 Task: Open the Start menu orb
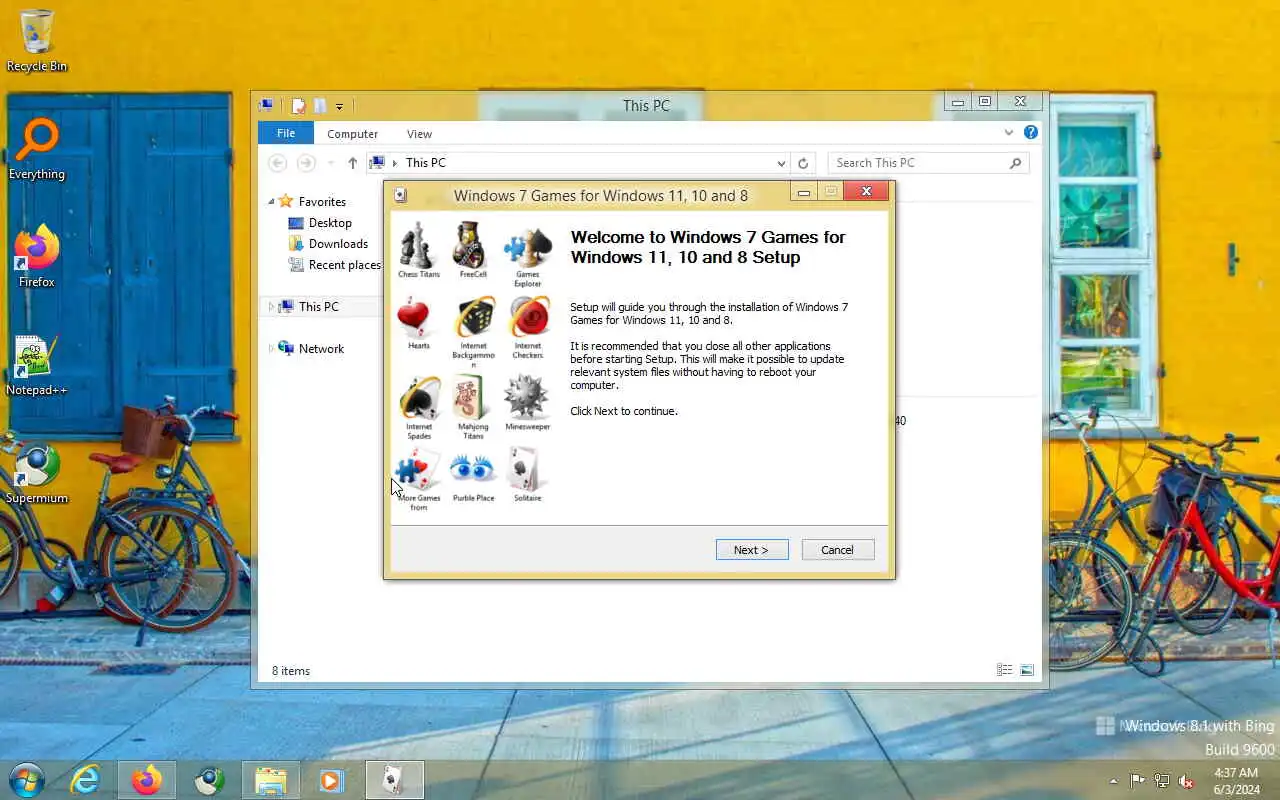pyautogui.click(x=27, y=780)
